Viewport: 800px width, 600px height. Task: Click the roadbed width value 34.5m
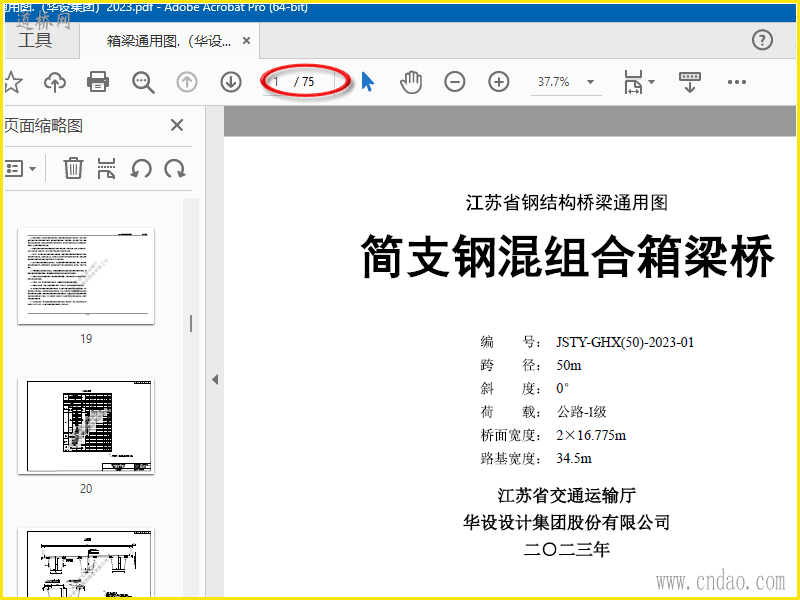click(573, 458)
